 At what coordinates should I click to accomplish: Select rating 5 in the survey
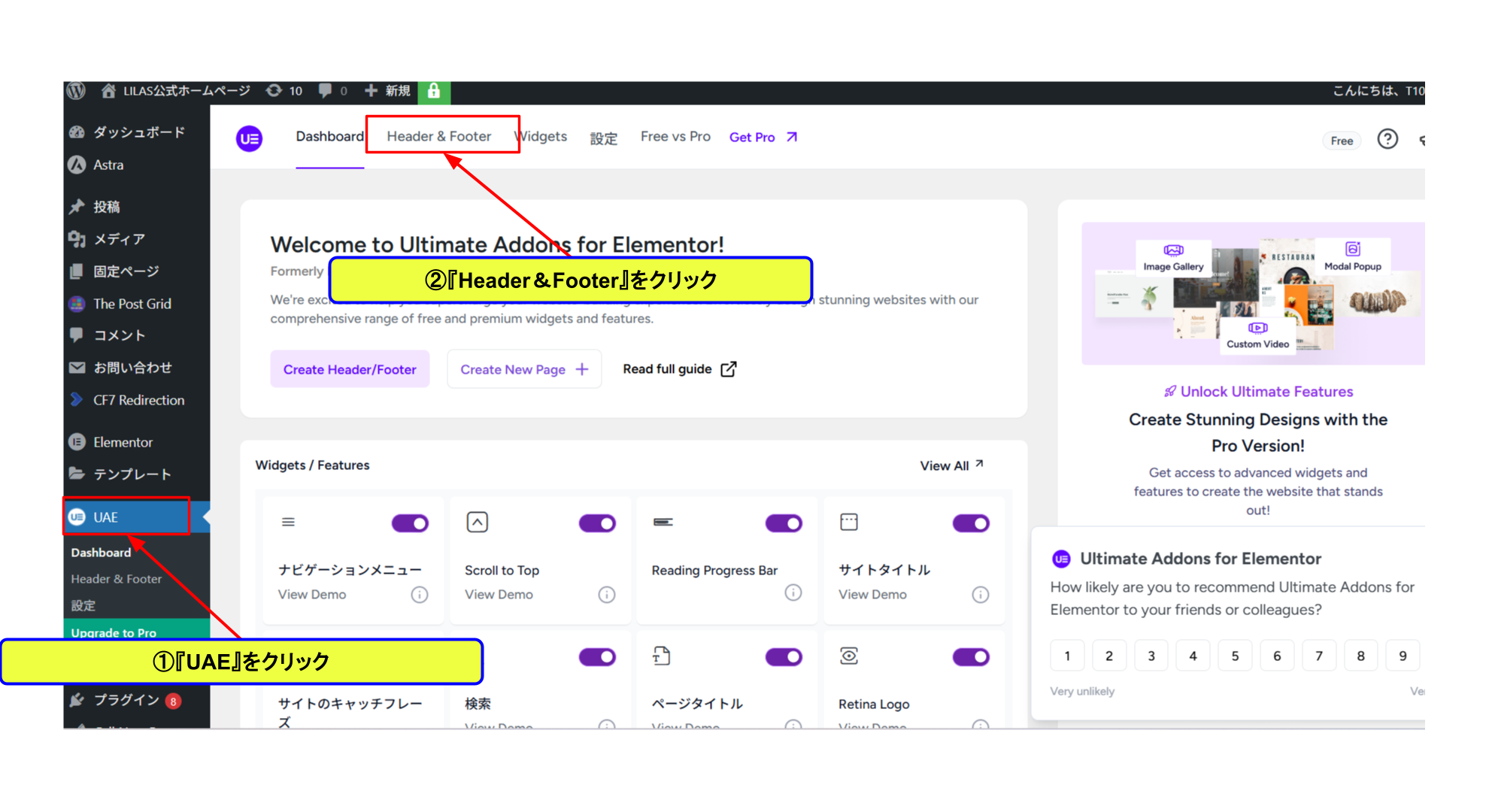(x=1235, y=656)
